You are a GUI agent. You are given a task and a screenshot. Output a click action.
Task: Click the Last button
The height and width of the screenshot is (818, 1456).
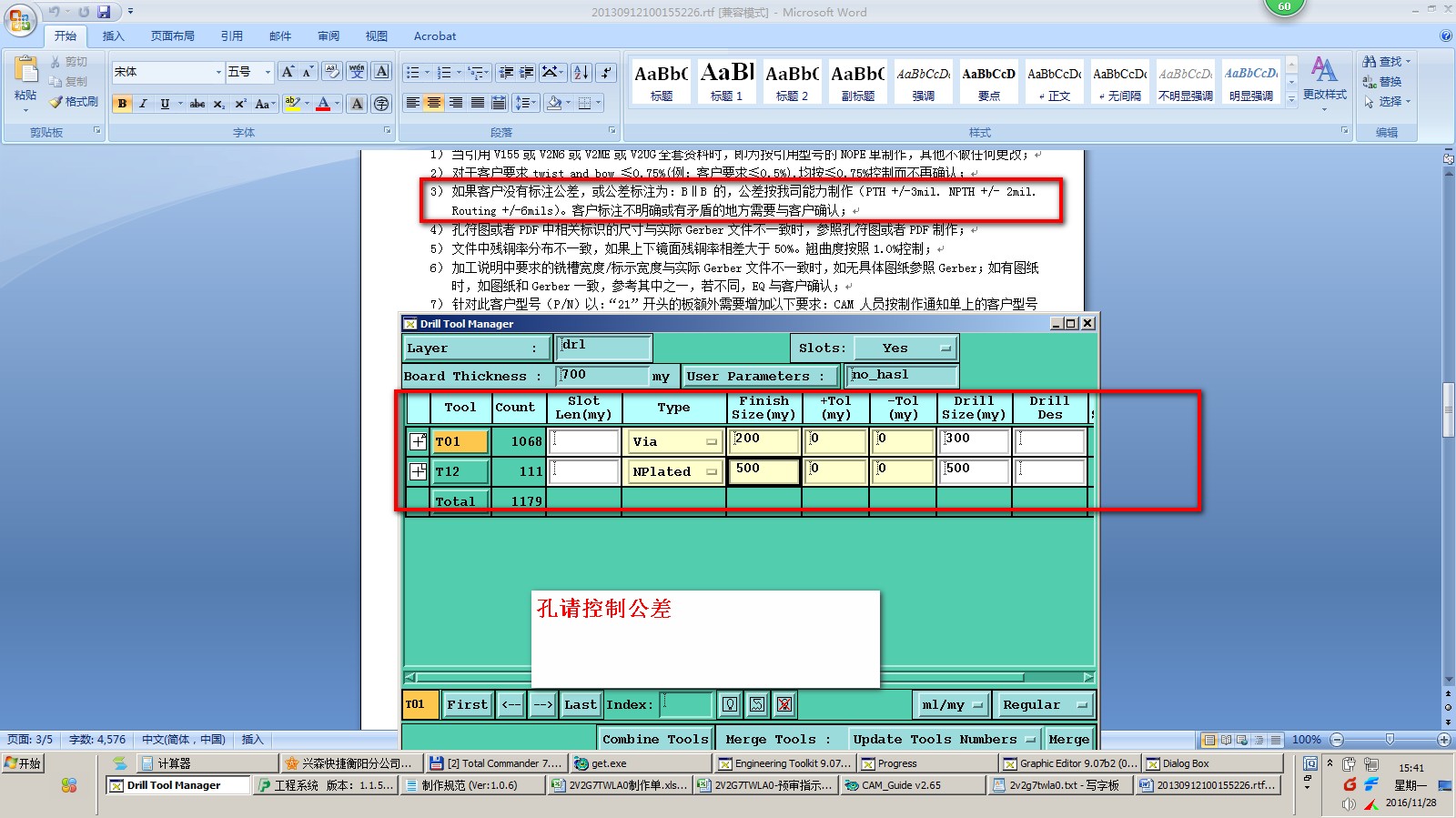580,705
